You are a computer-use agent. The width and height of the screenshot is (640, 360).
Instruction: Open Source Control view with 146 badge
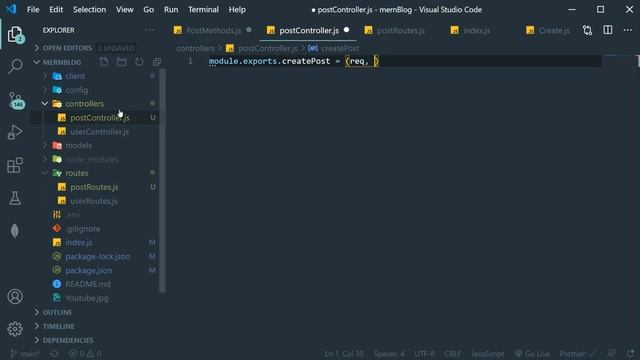coord(16,100)
